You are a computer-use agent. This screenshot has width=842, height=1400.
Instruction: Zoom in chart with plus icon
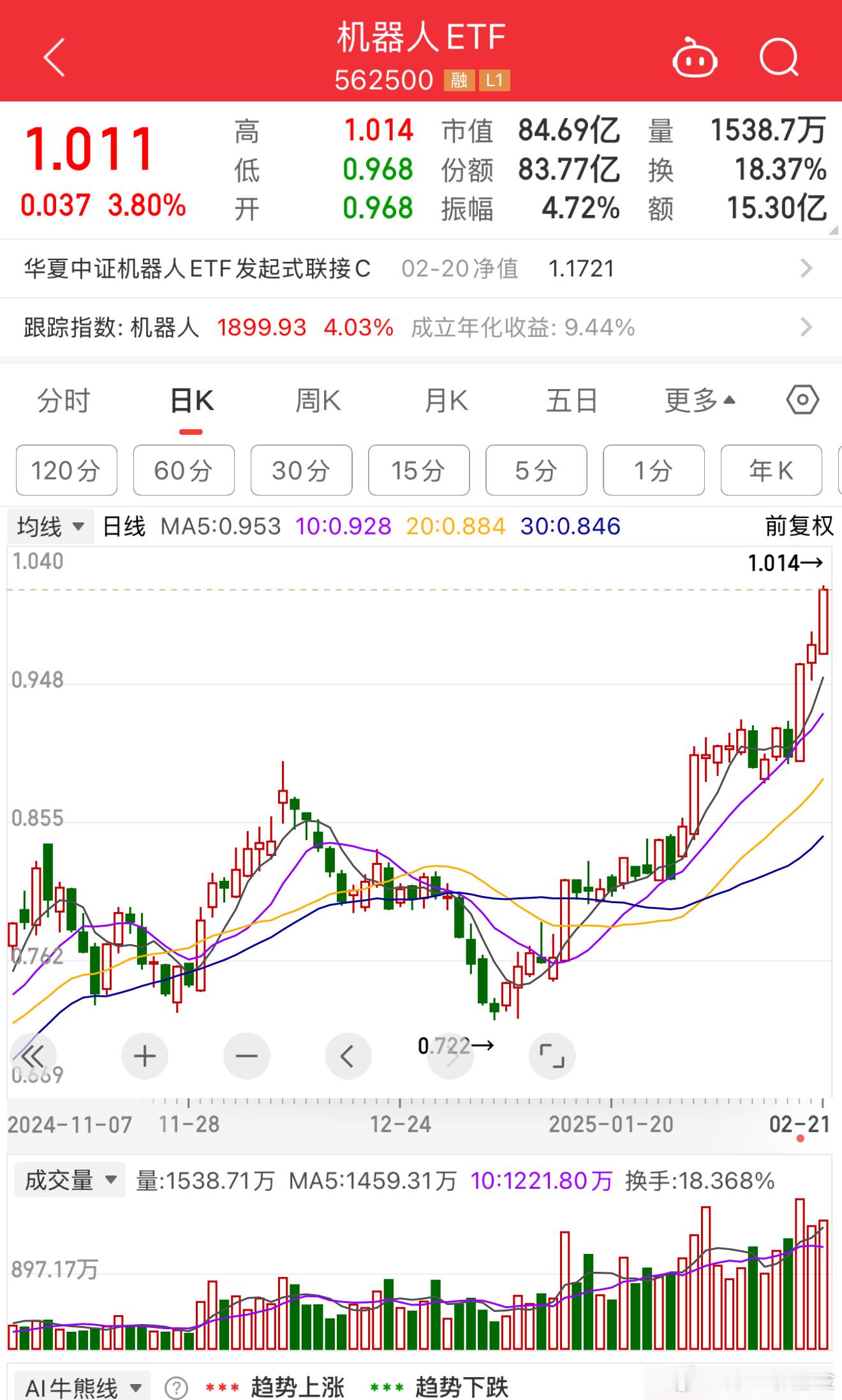pyautogui.click(x=145, y=1056)
